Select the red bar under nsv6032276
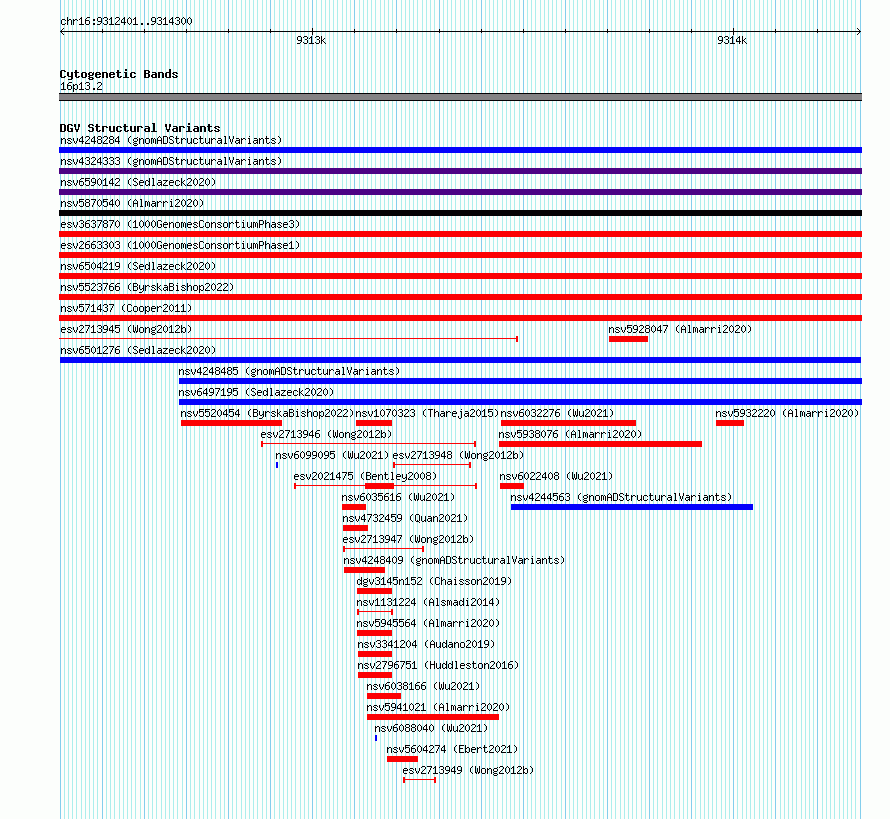The image size is (890, 819). [568, 423]
